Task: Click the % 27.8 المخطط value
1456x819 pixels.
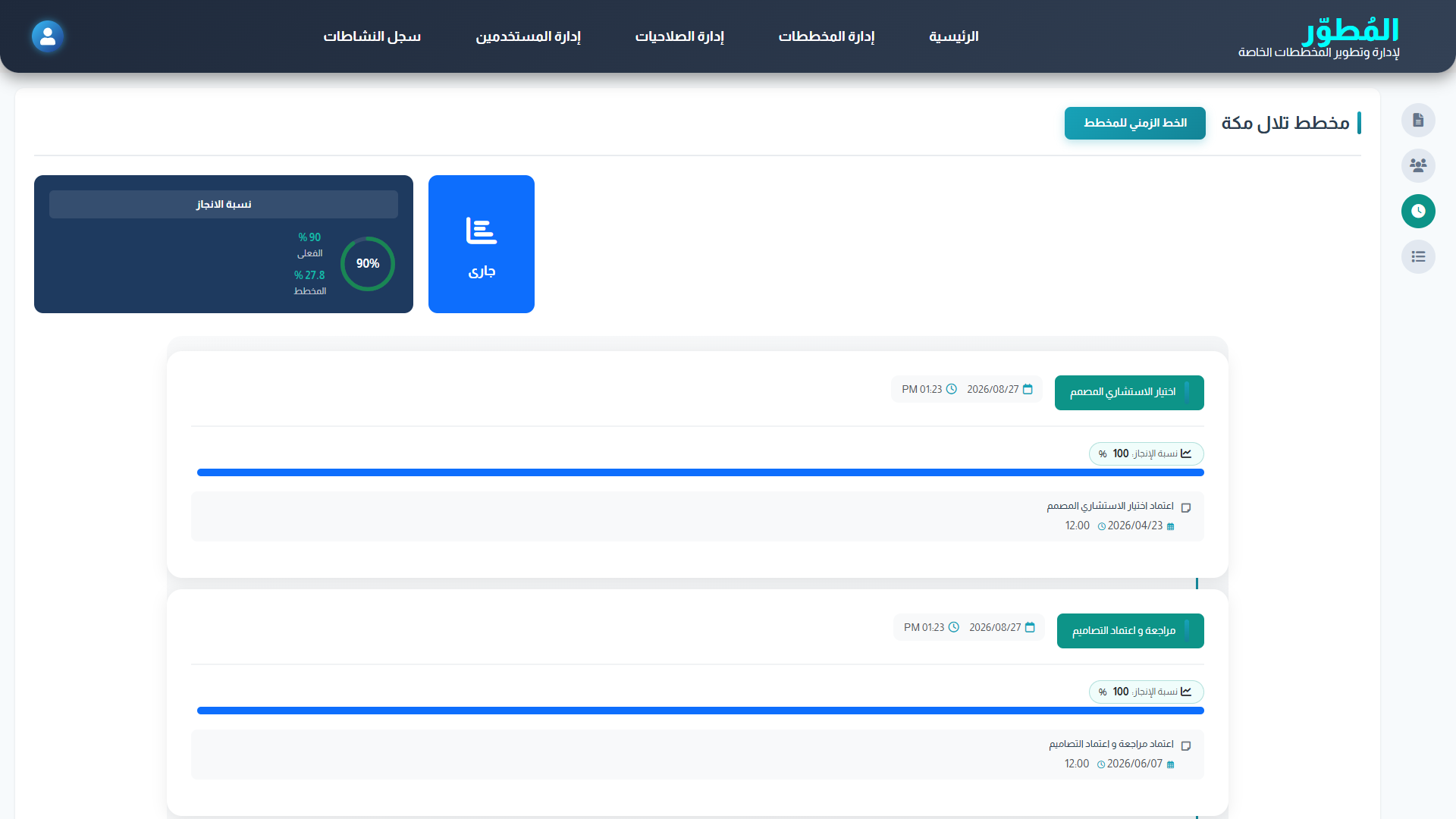Action: coord(309,275)
